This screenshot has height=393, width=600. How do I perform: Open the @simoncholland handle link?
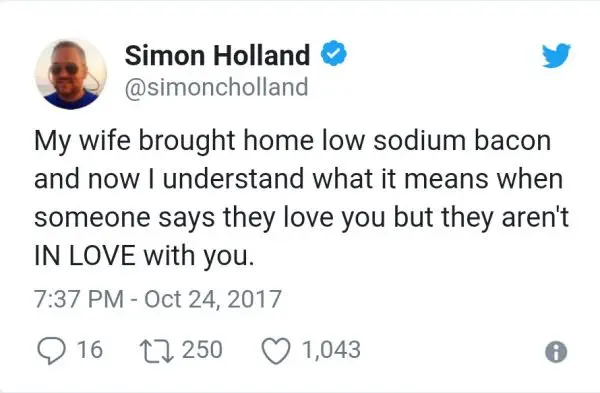216,87
